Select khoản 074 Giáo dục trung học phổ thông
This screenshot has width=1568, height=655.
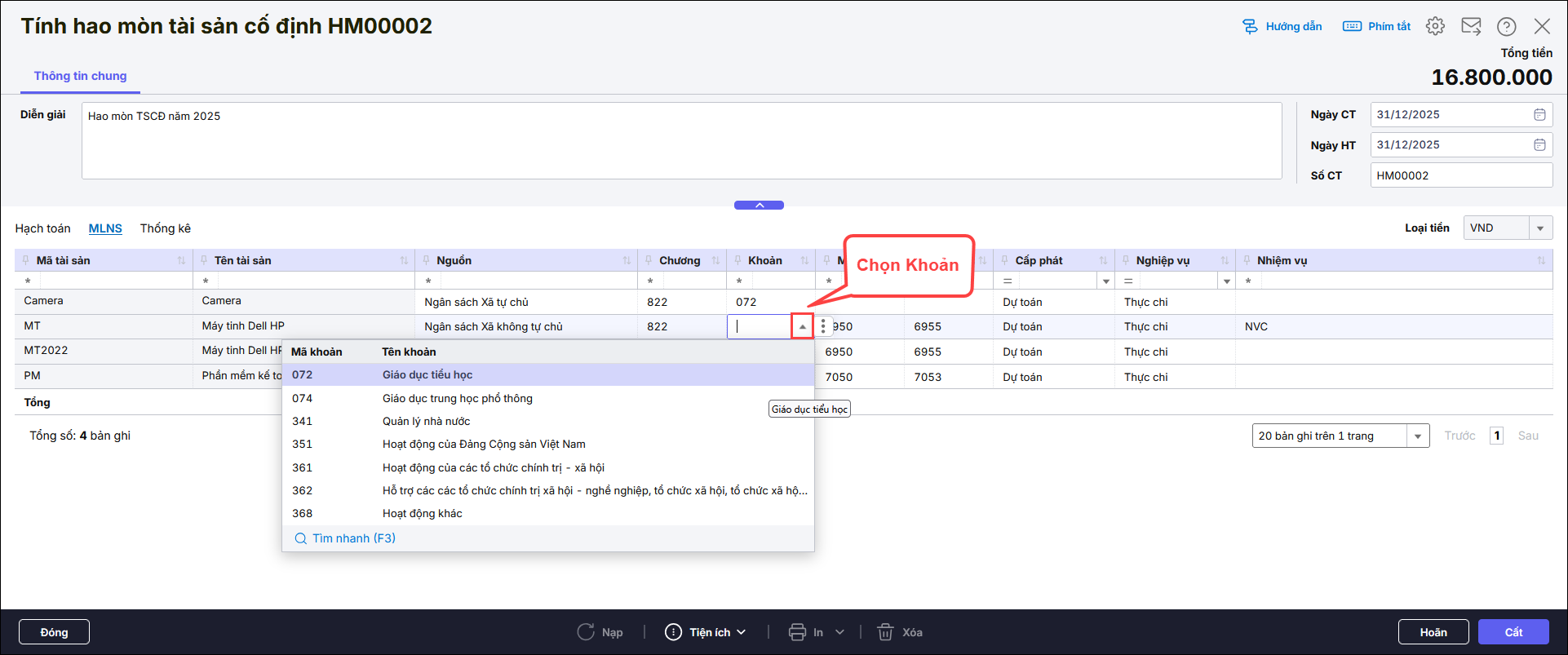[x=457, y=398]
